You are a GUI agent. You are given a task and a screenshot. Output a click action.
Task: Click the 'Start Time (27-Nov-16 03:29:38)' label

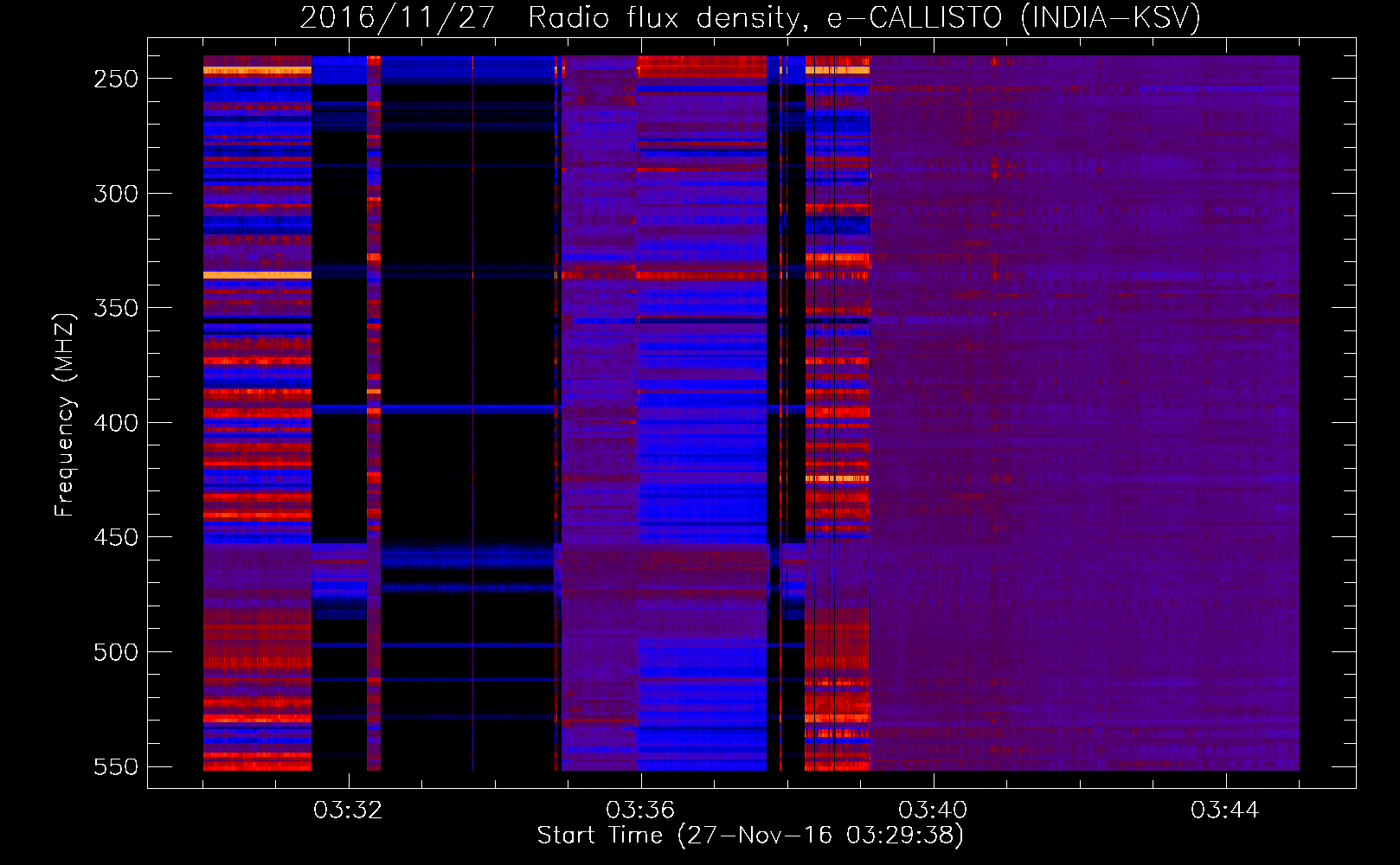(750, 836)
